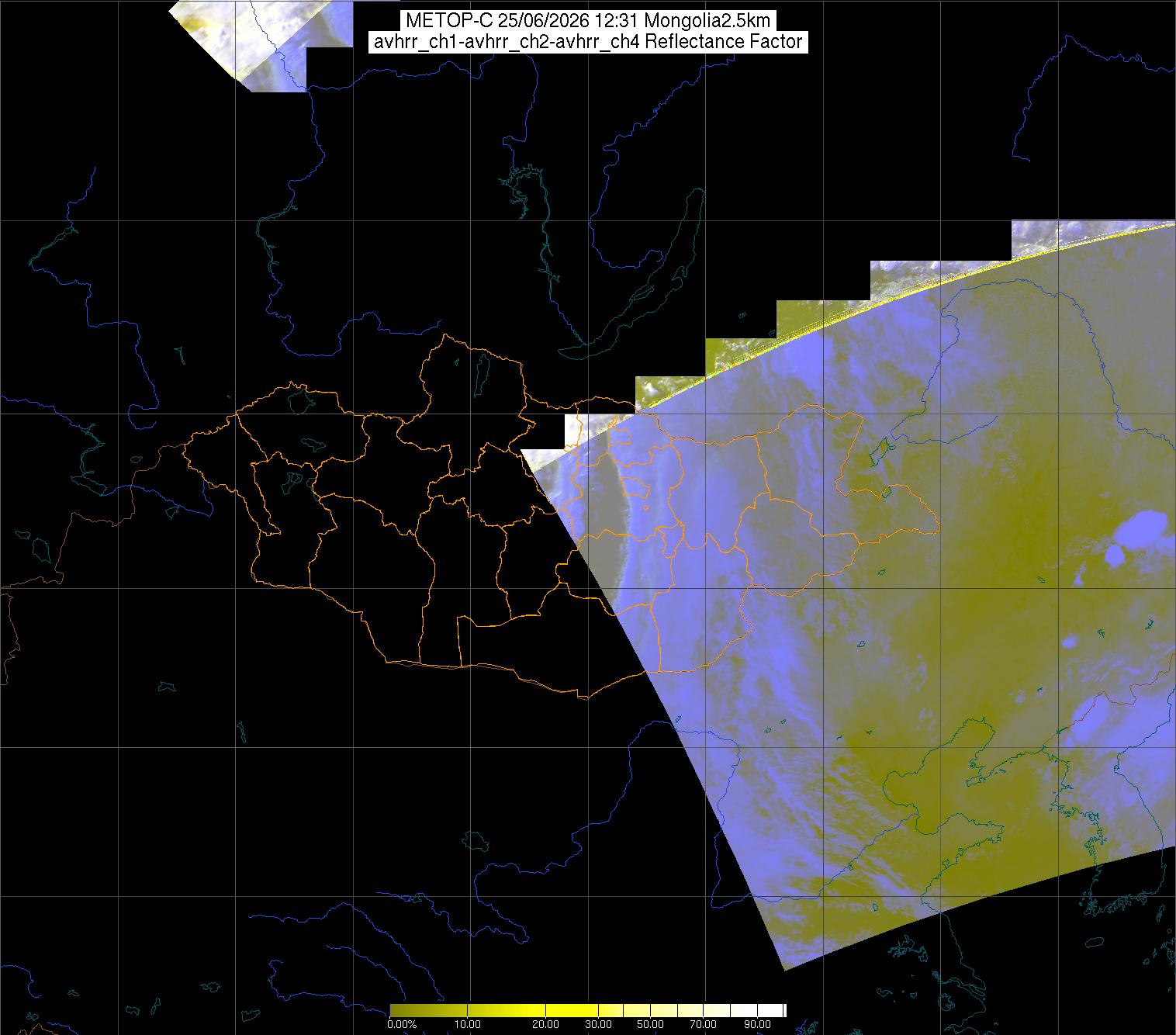Click the 0.00% color scale label
Screen dimensions: 1176x1035
(402, 1024)
